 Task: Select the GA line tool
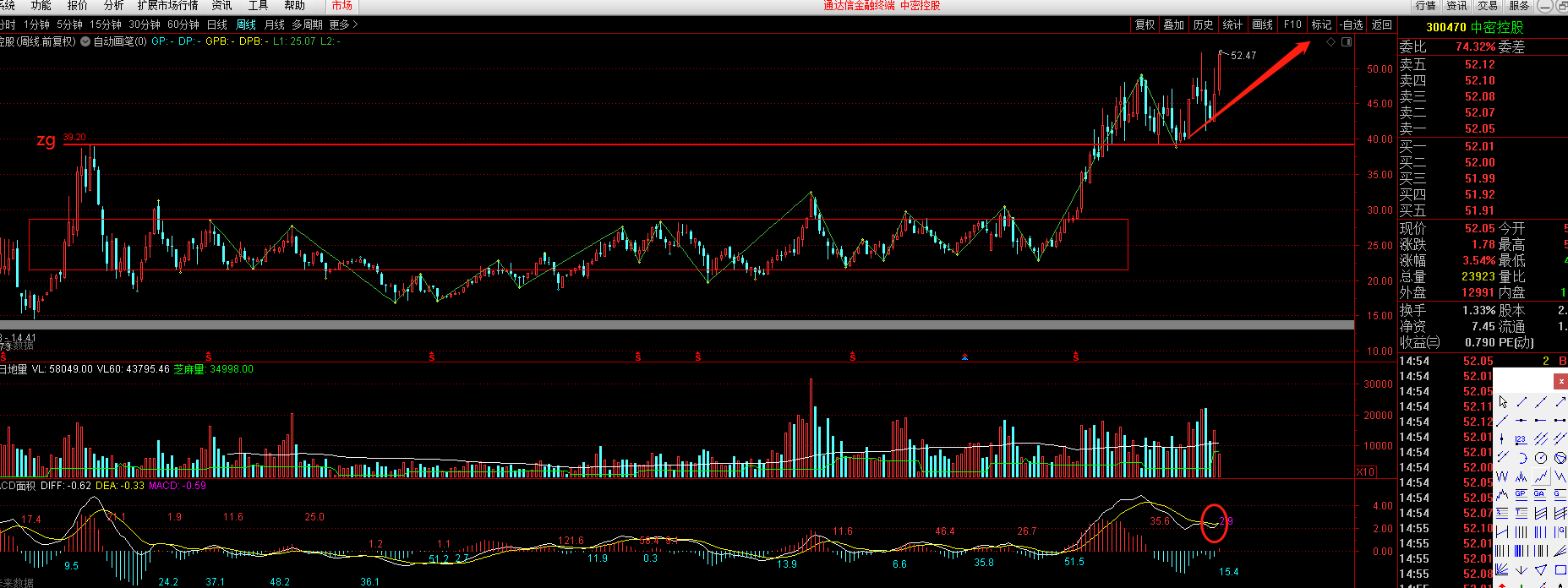[1541, 493]
